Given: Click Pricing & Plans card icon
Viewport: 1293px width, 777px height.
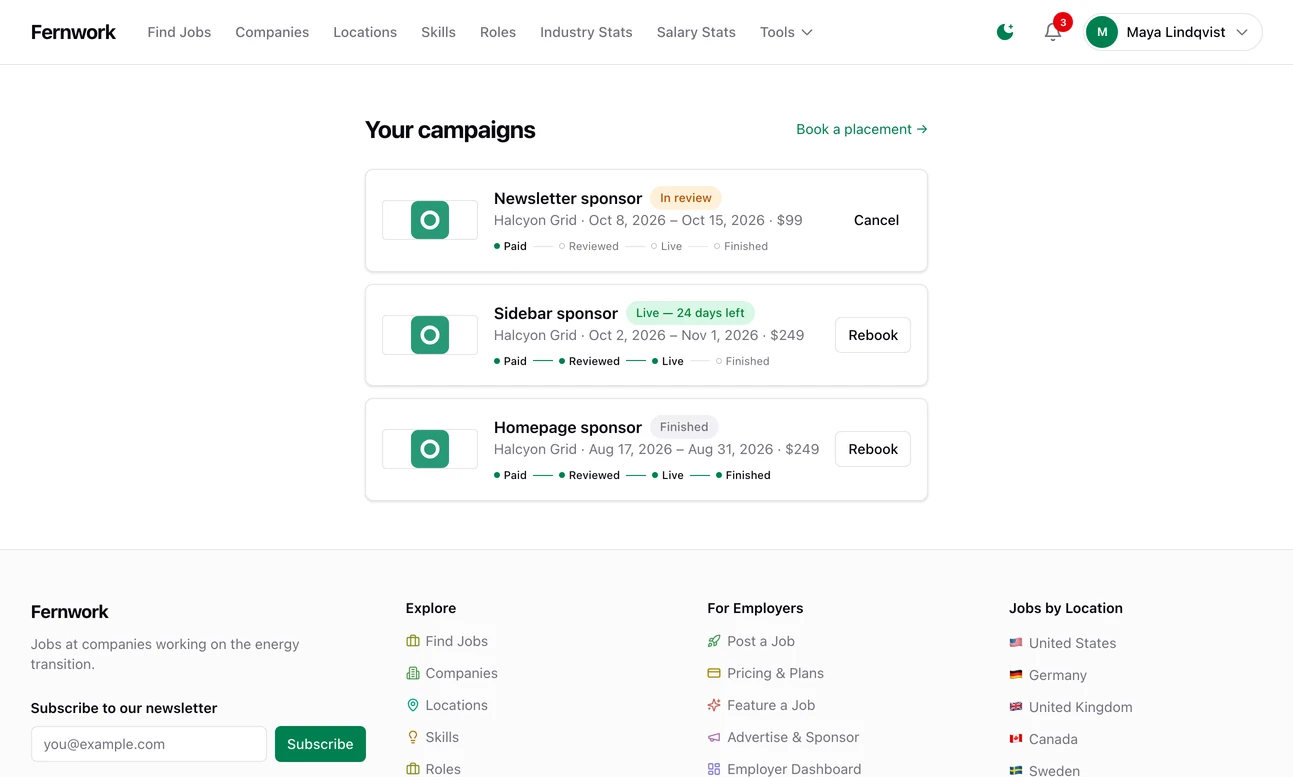Looking at the screenshot, I should click(x=714, y=673).
